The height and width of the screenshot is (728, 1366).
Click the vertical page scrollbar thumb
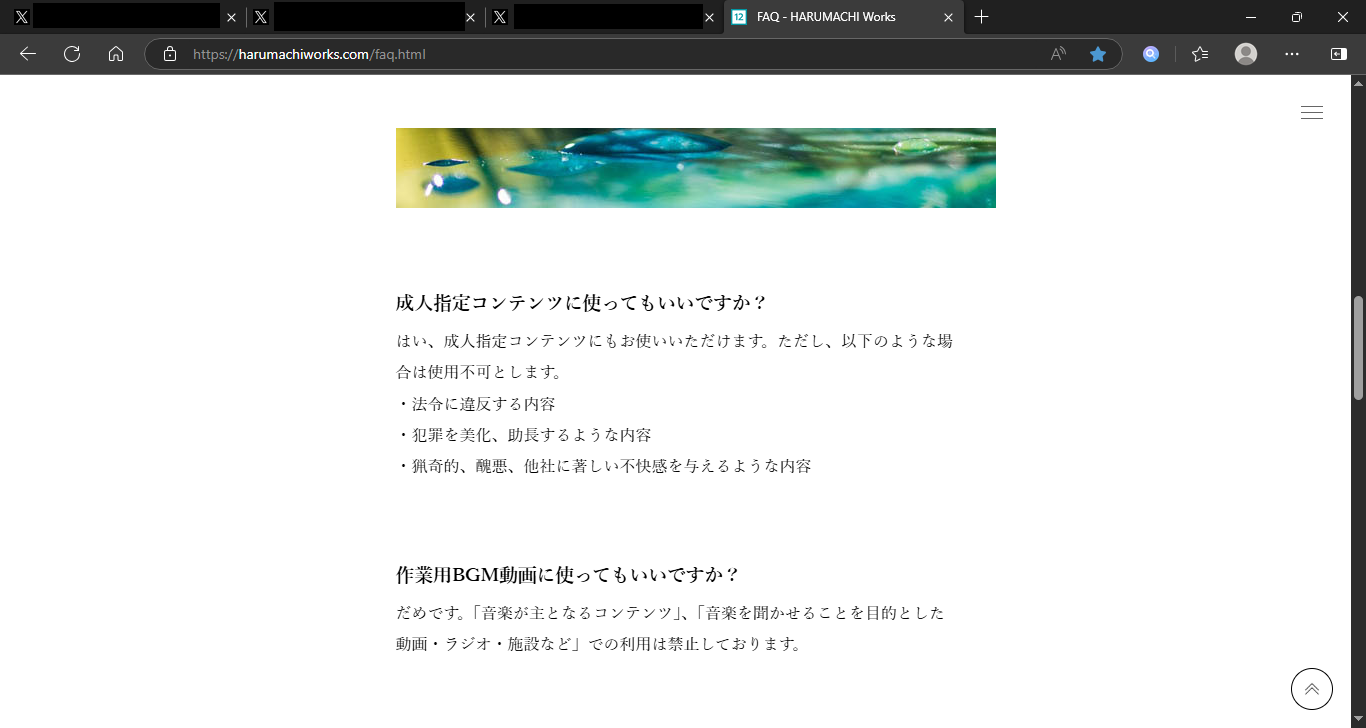(1358, 348)
